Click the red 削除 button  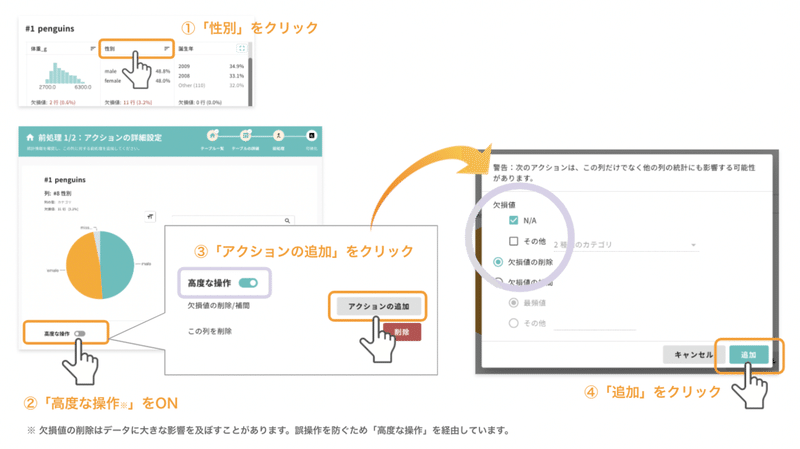click(x=402, y=332)
